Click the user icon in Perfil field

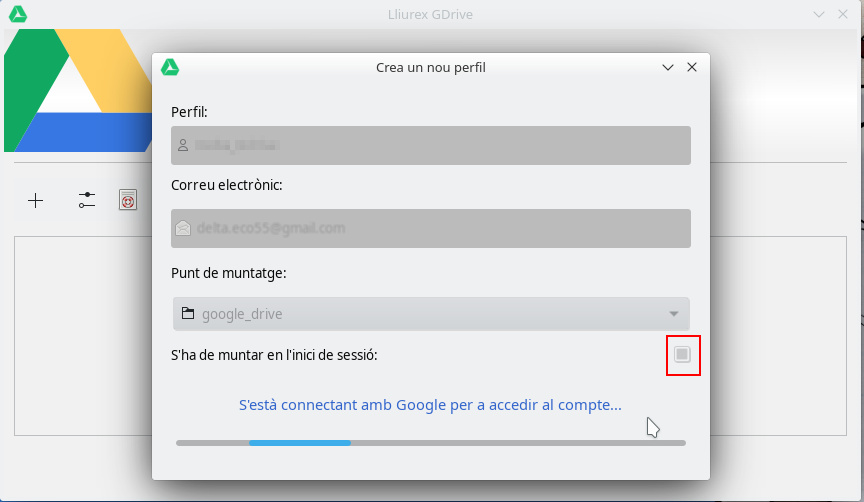[x=183, y=146]
